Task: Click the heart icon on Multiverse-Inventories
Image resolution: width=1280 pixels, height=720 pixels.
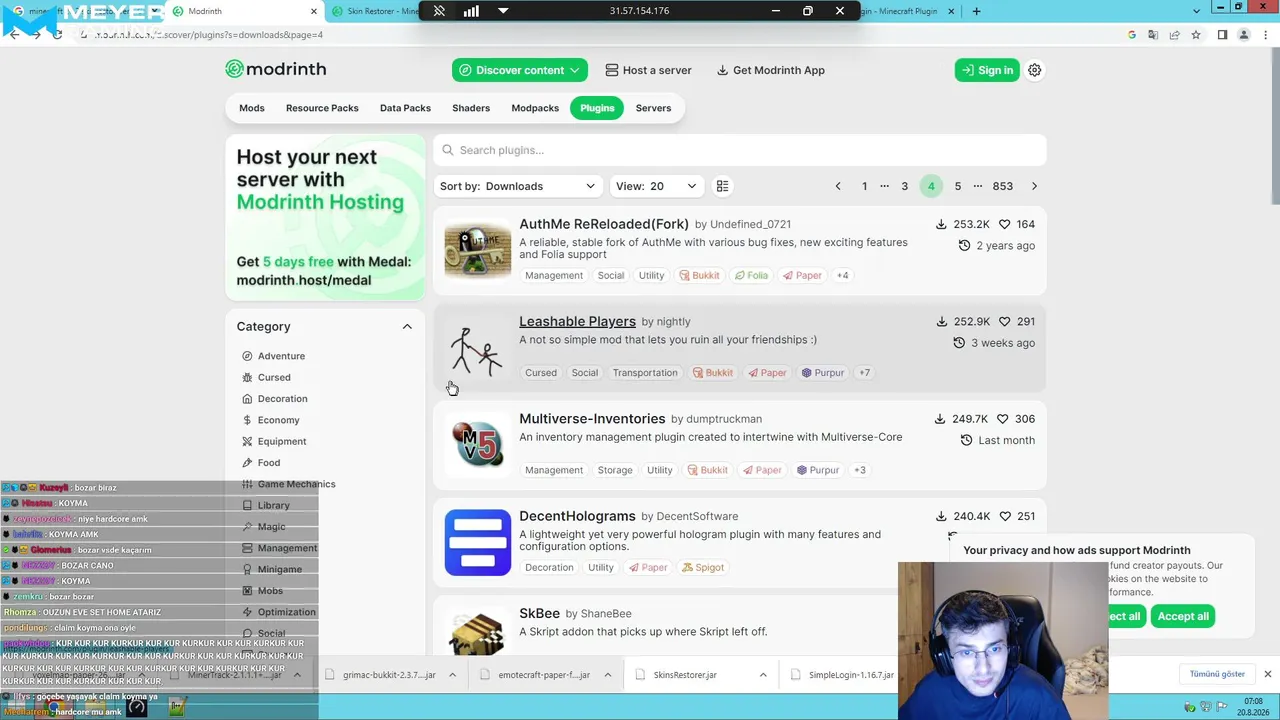Action: coord(1004,419)
